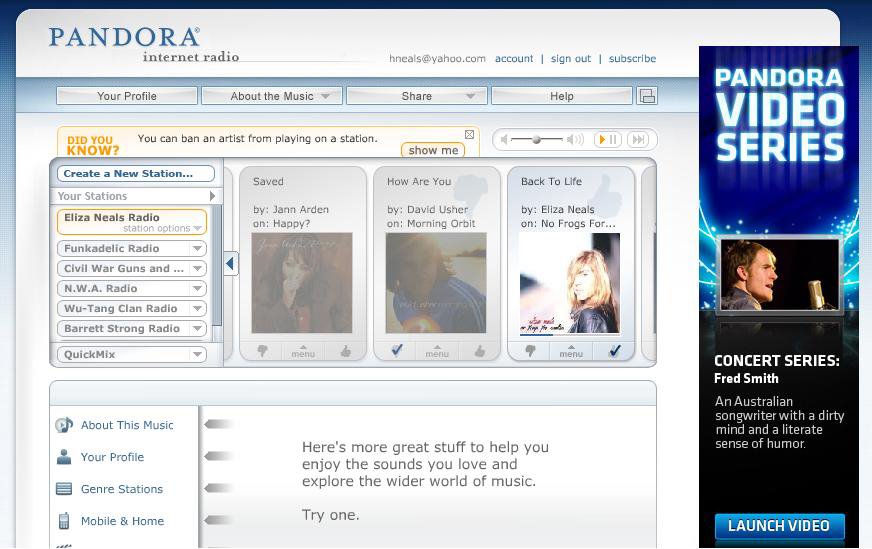Toggle thumbs down check on How Are You
Screen dimensions: 872x549
click(x=397, y=350)
